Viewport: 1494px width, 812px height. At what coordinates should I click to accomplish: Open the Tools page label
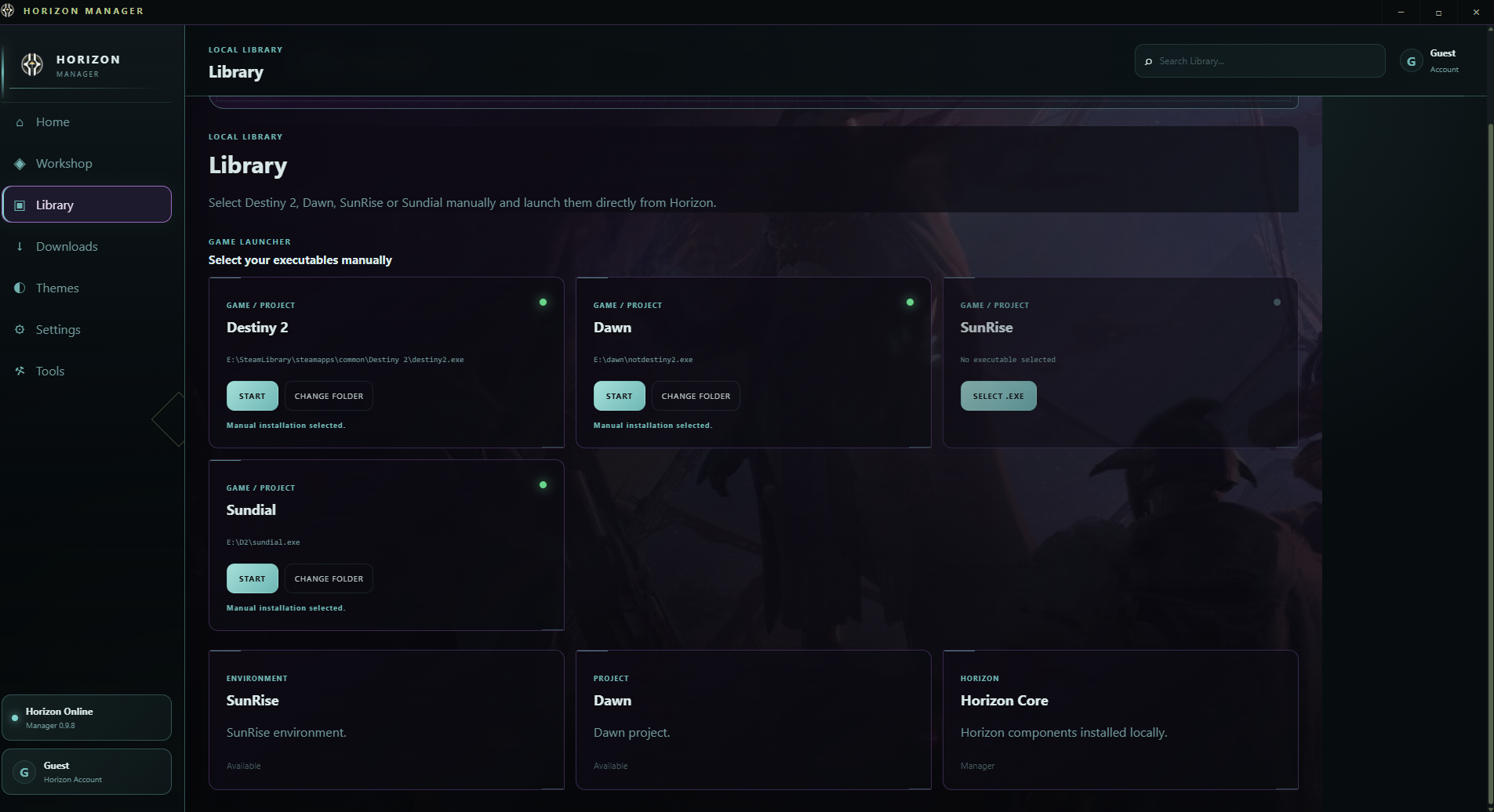click(x=50, y=371)
